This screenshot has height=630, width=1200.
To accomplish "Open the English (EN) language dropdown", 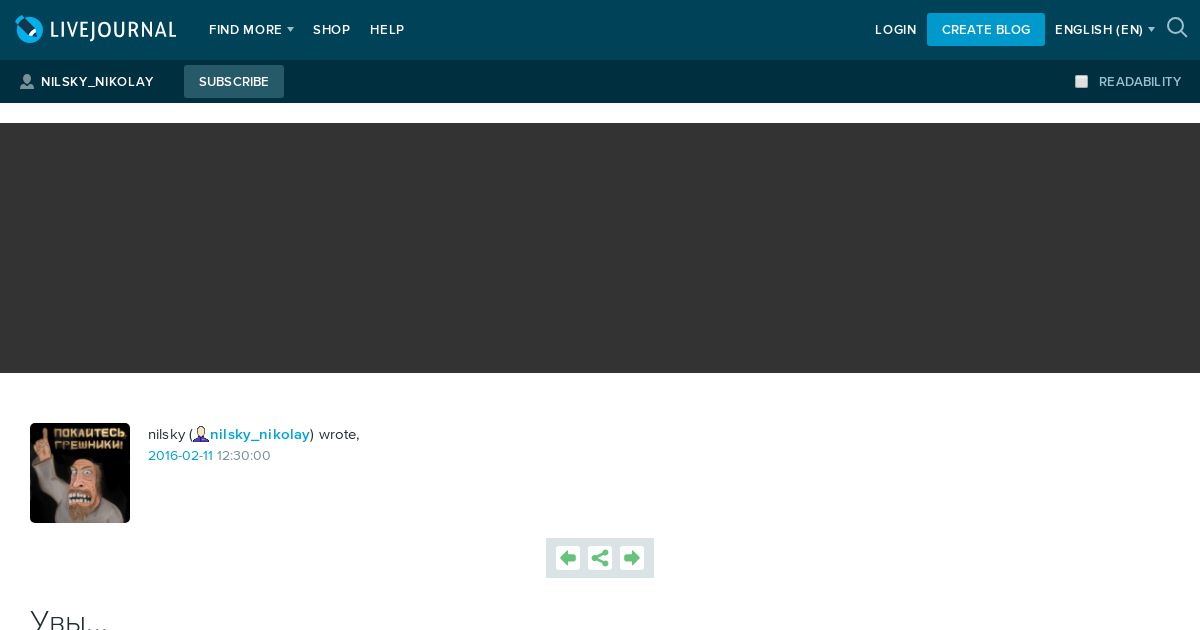I will (x=1104, y=30).
